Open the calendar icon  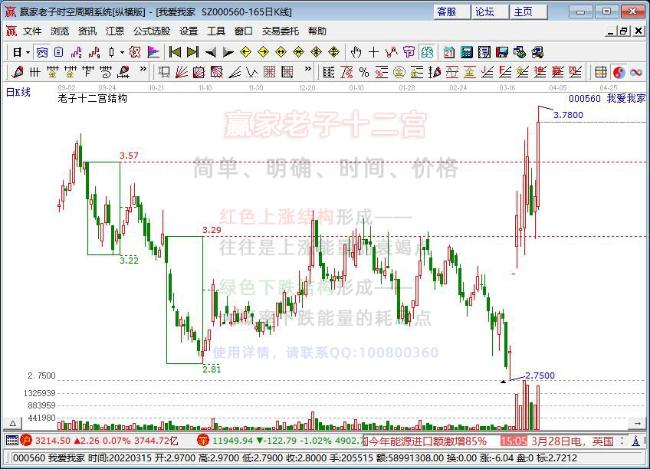(449, 52)
